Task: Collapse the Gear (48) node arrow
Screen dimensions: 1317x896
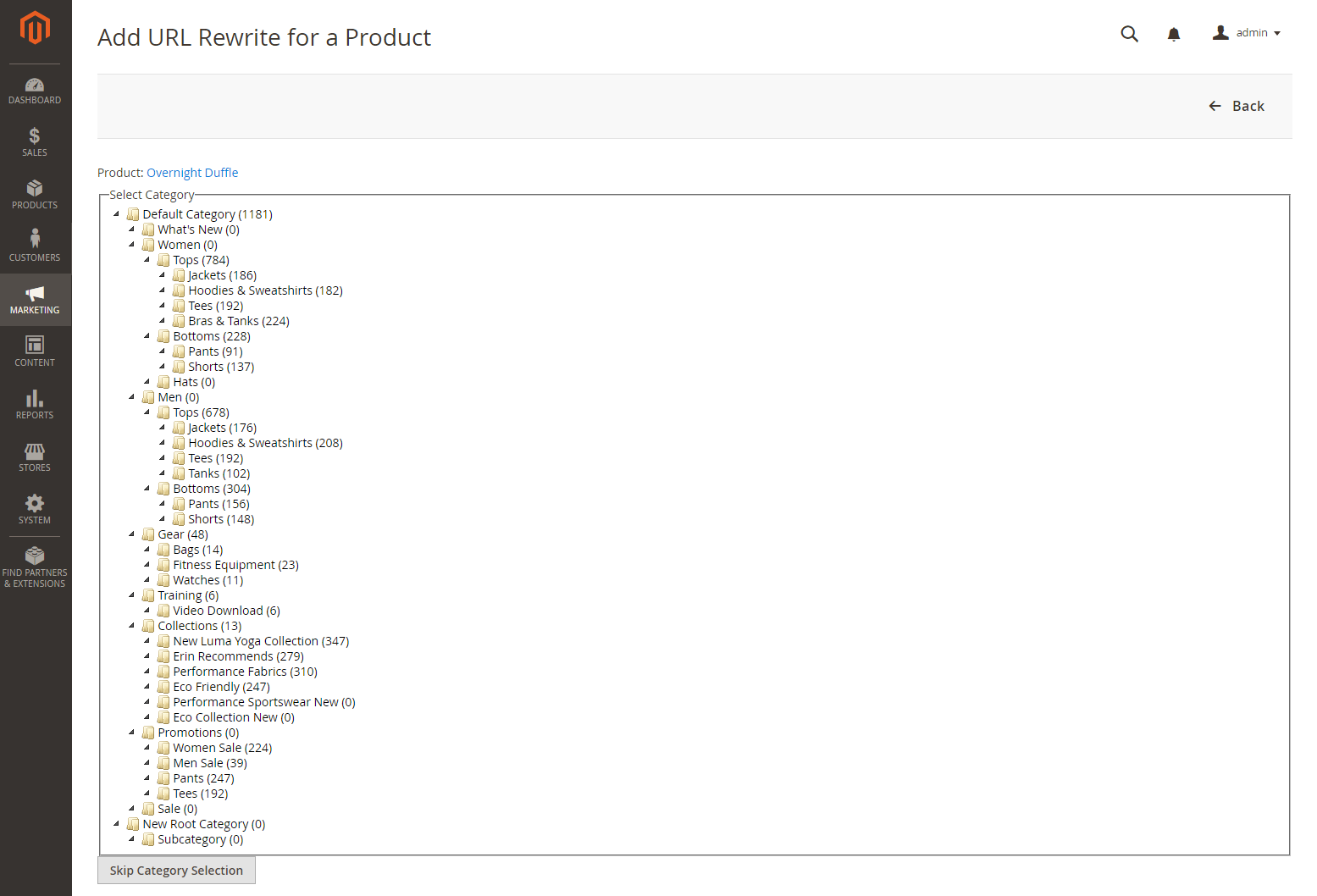Action: 132,534
